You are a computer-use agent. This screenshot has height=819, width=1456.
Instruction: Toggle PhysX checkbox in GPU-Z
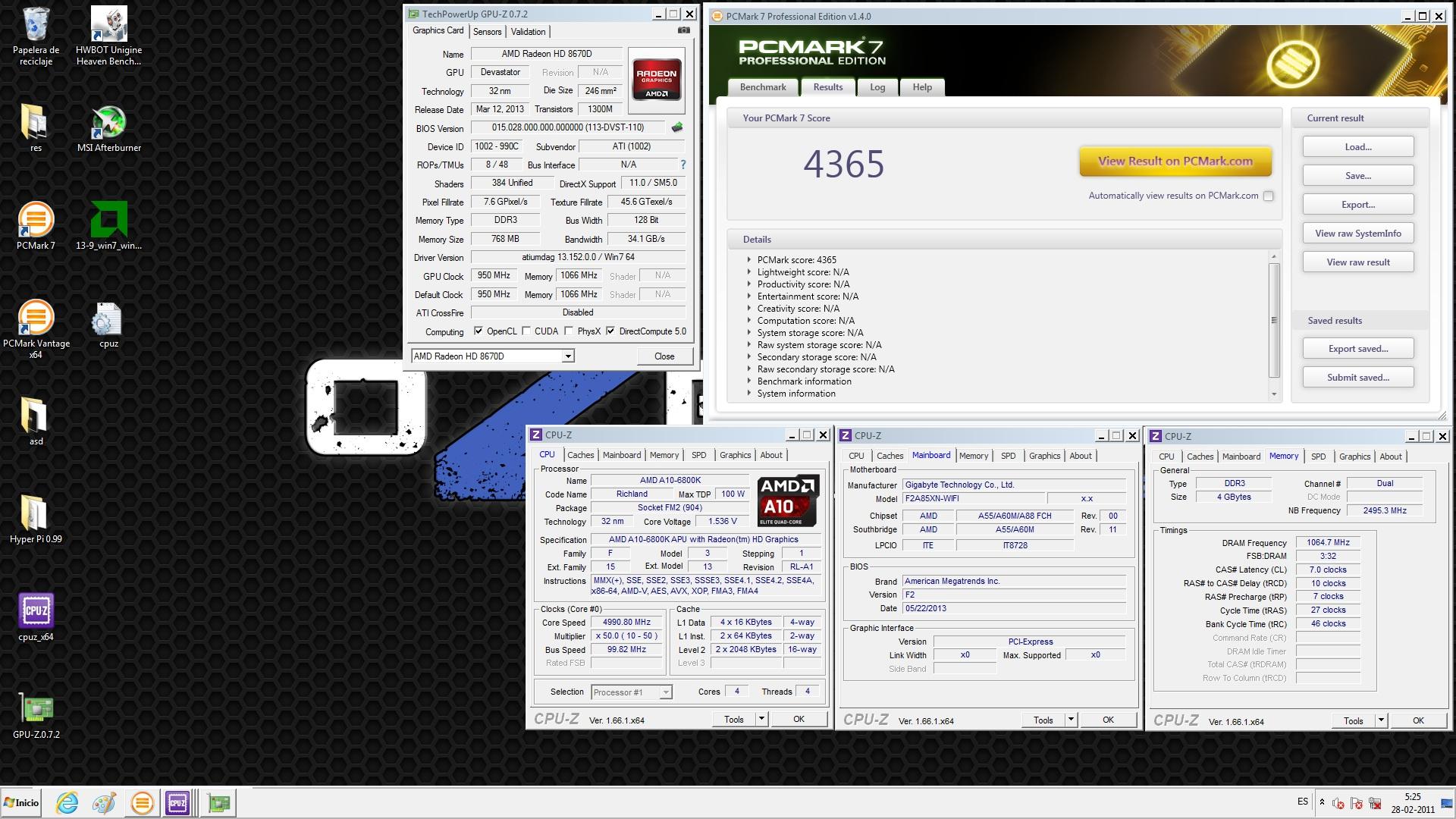point(569,331)
